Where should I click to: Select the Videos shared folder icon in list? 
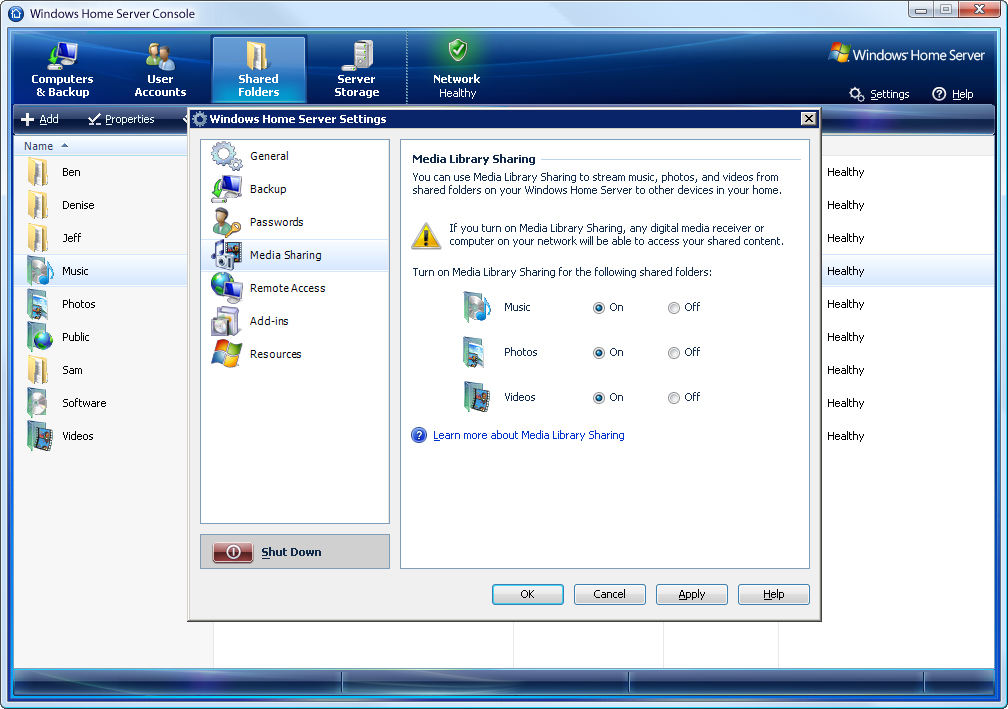39,436
